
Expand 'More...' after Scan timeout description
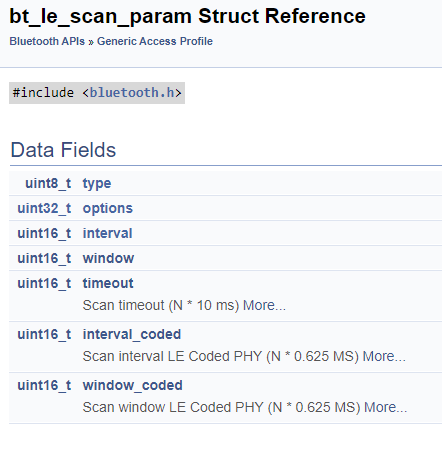click(x=264, y=305)
